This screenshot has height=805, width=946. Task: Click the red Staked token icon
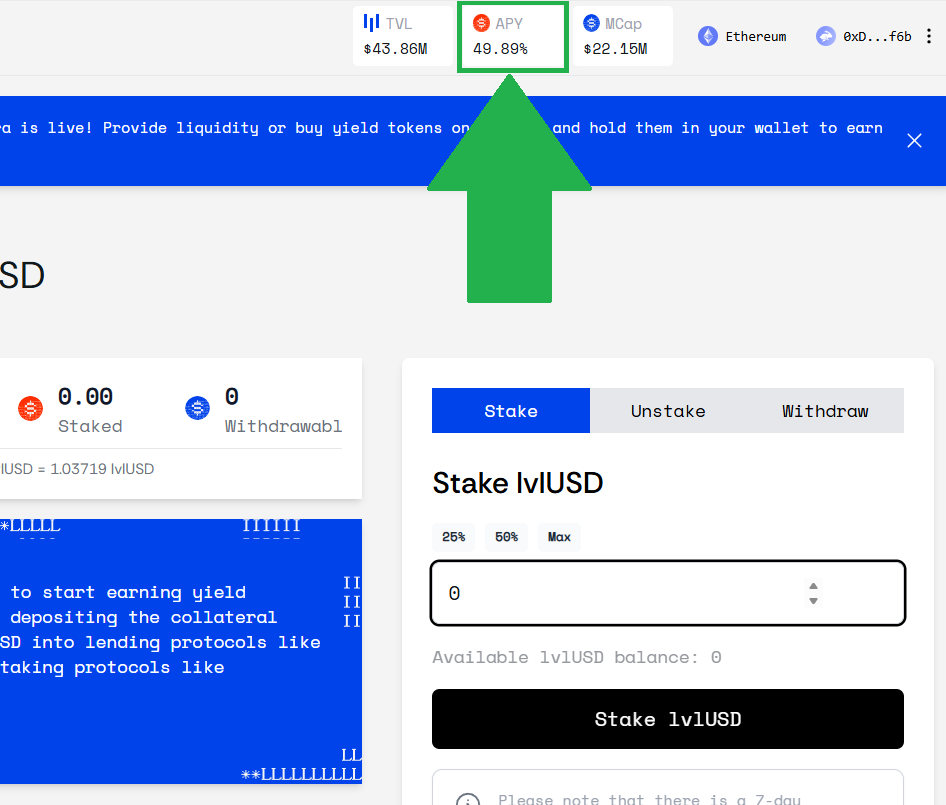[30, 409]
